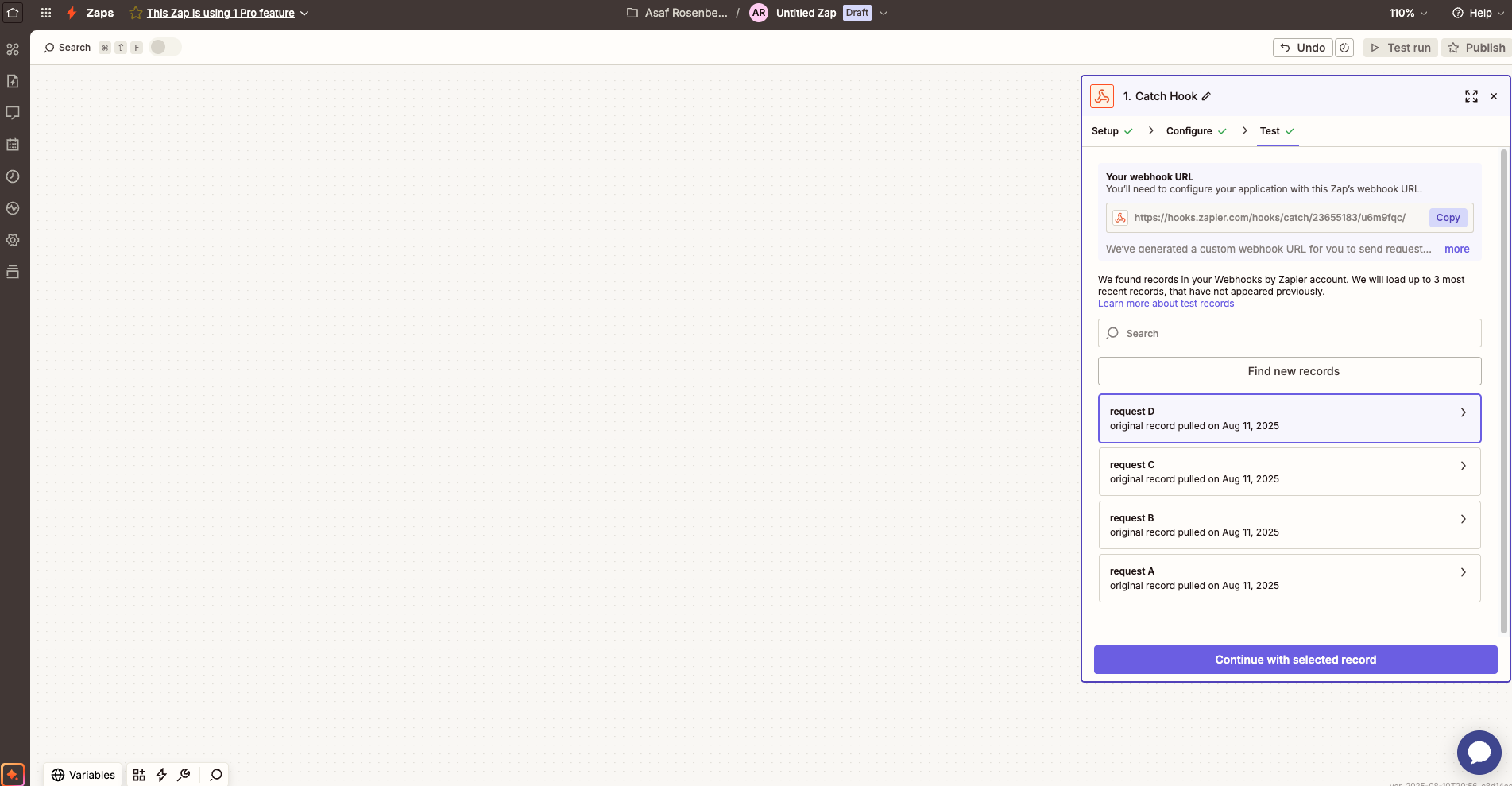Switch to the Configure tab
1512x786 pixels.
(1196, 131)
